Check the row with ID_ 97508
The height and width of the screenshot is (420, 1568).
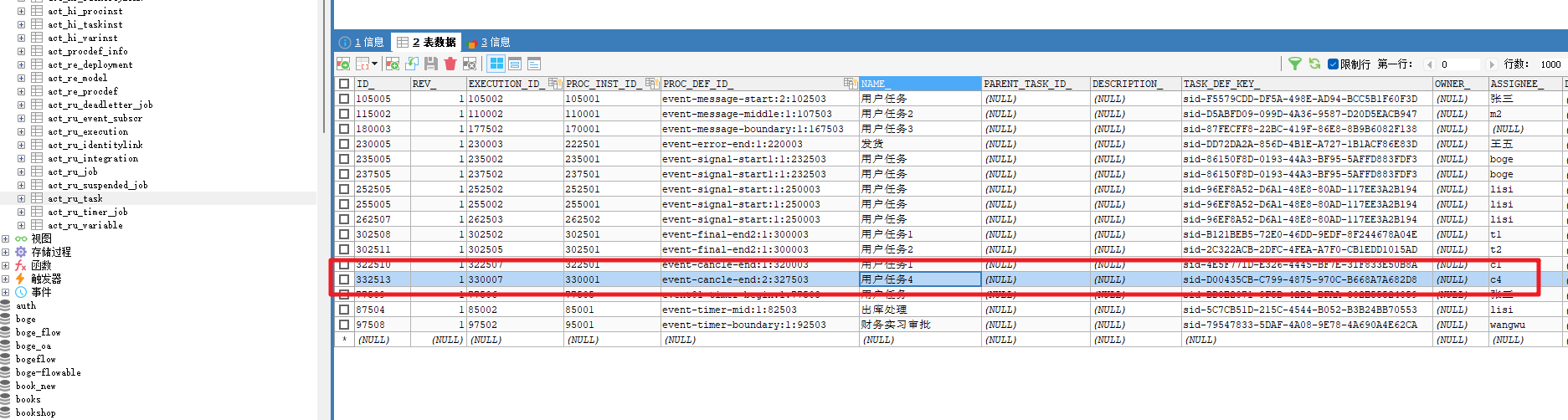[x=344, y=325]
